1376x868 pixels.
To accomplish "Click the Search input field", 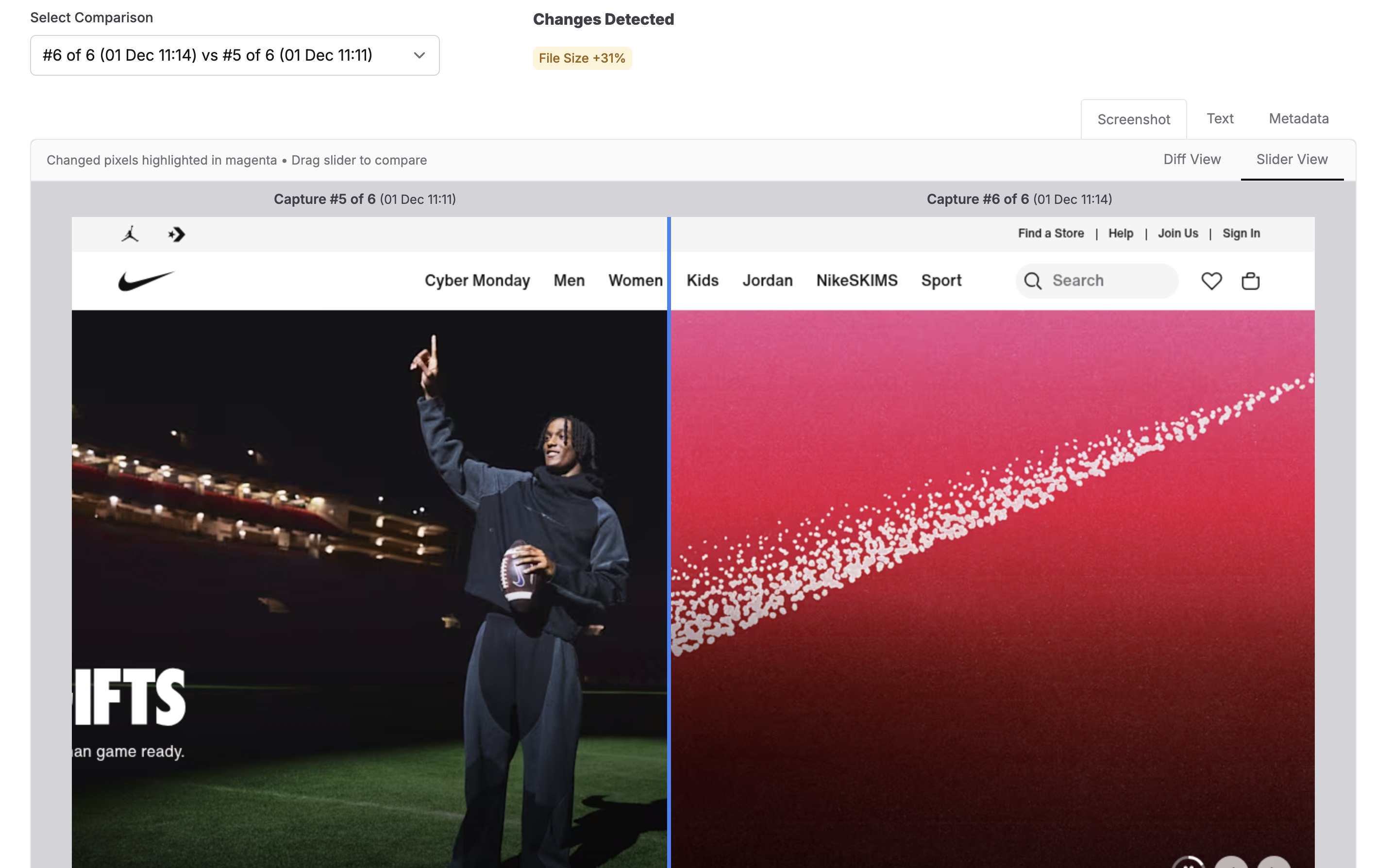I will coord(1096,281).
